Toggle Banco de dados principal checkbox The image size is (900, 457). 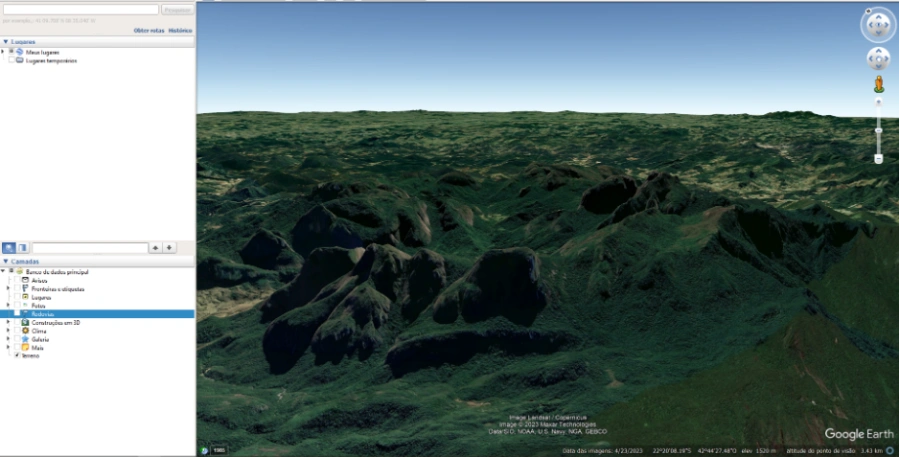pyautogui.click(x=11, y=272)
